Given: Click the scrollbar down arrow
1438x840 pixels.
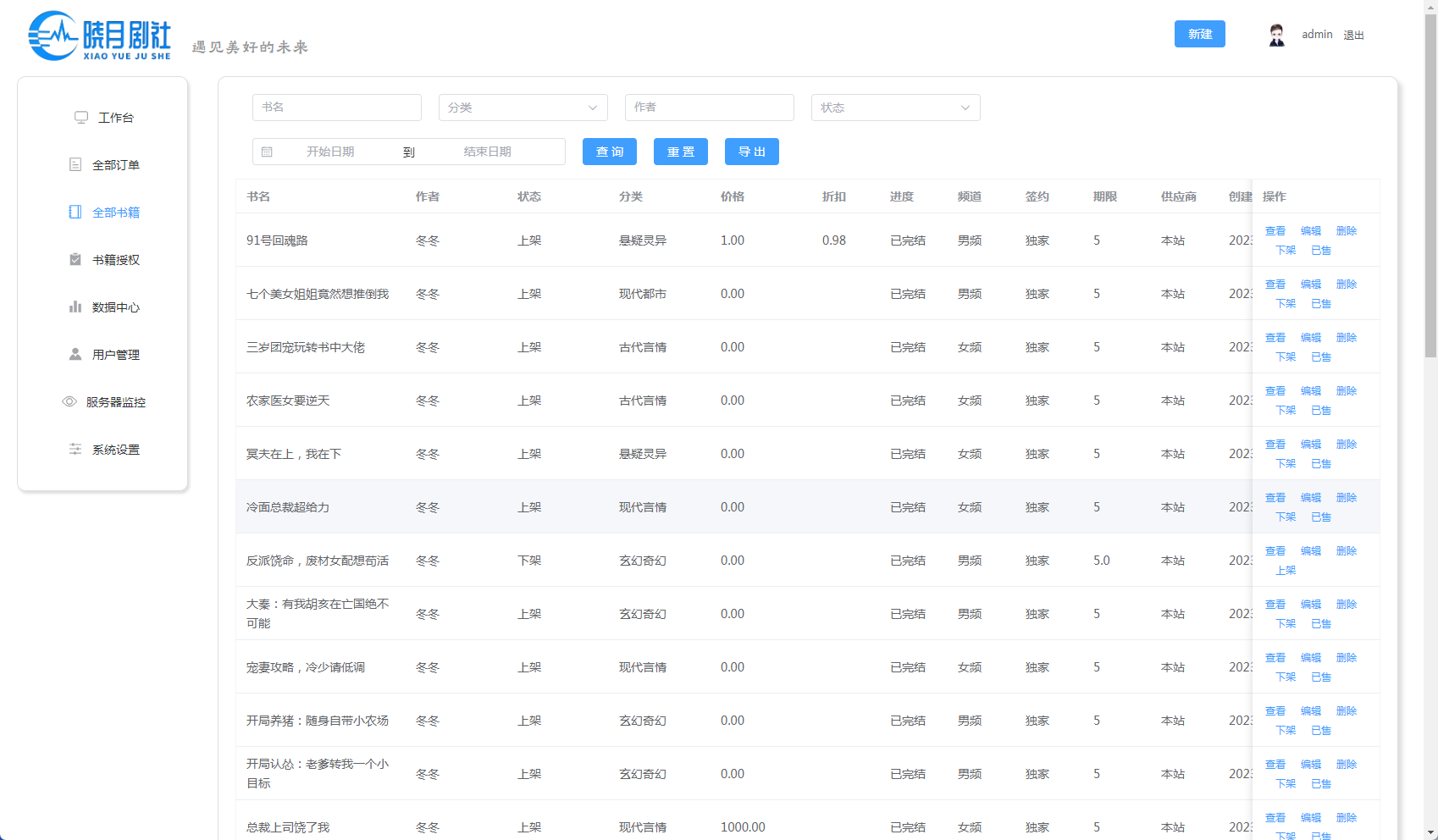Looking at the screenshot, I should tap(1430, 832).
